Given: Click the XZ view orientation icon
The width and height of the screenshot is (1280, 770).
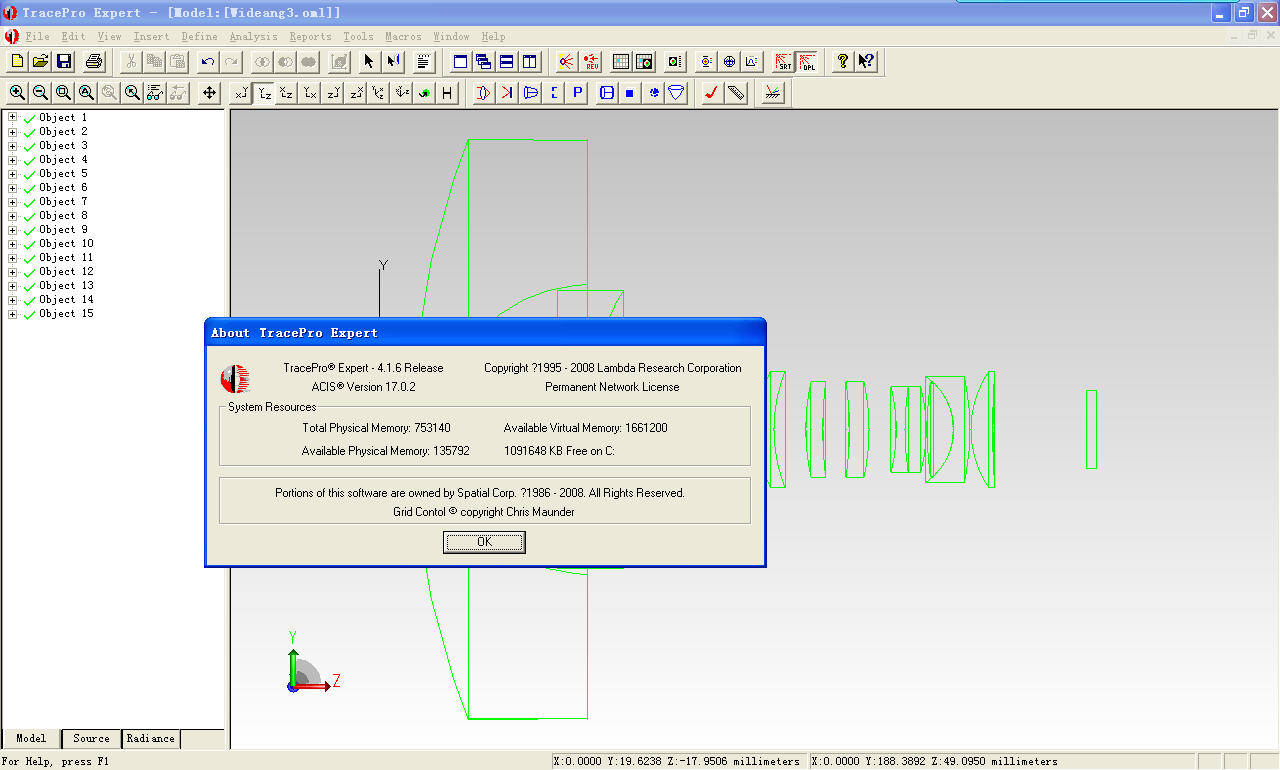Looking at the screenshot, I should 287,92.
